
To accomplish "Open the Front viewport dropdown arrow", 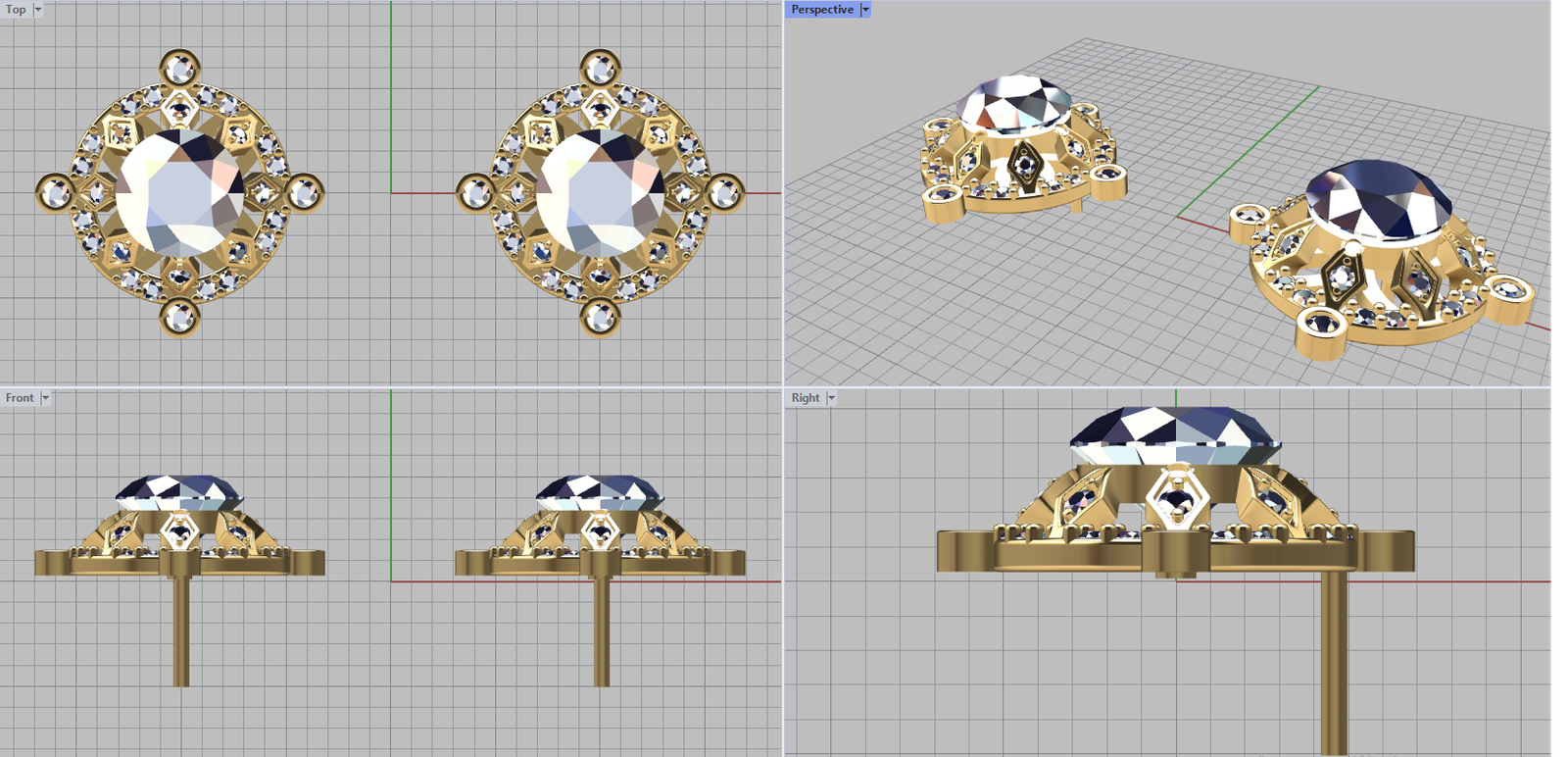I will pos(45,397).
